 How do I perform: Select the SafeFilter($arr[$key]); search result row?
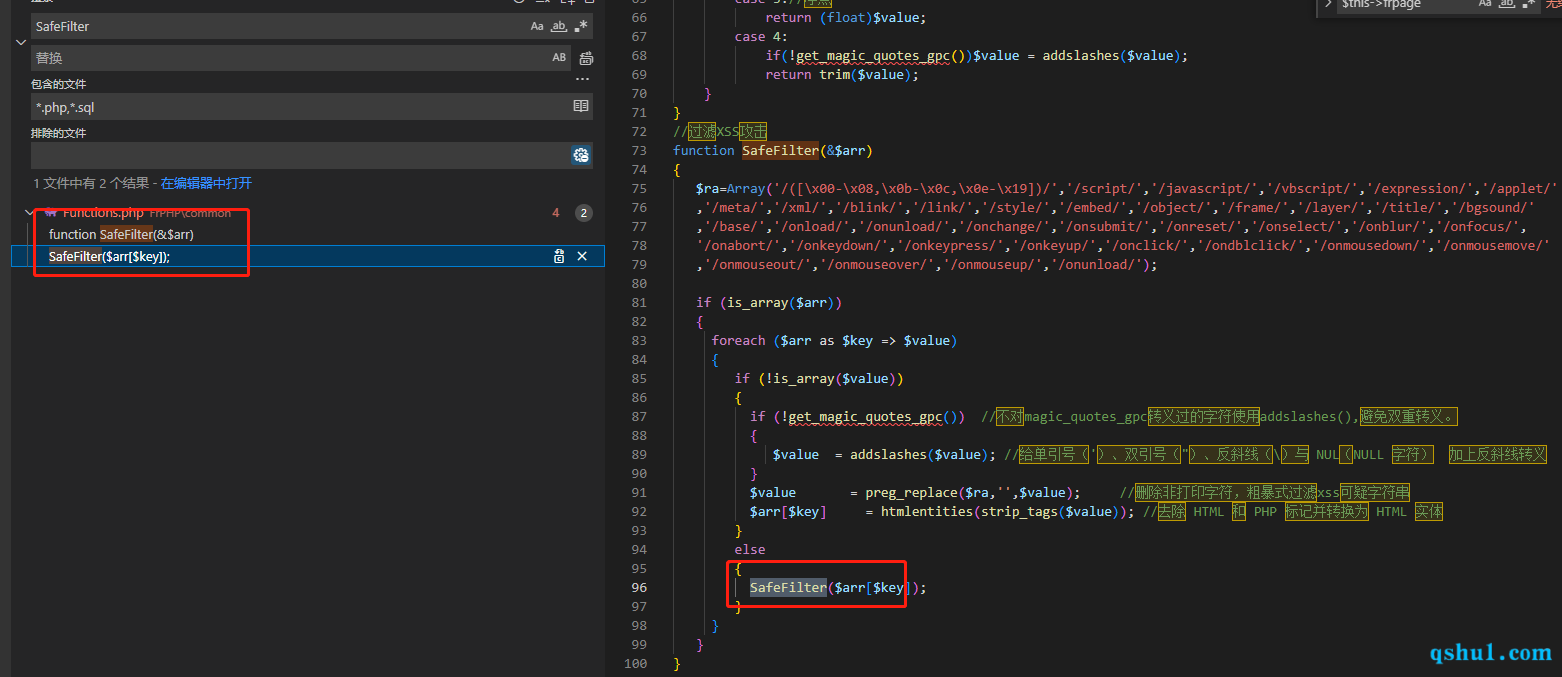308,257
